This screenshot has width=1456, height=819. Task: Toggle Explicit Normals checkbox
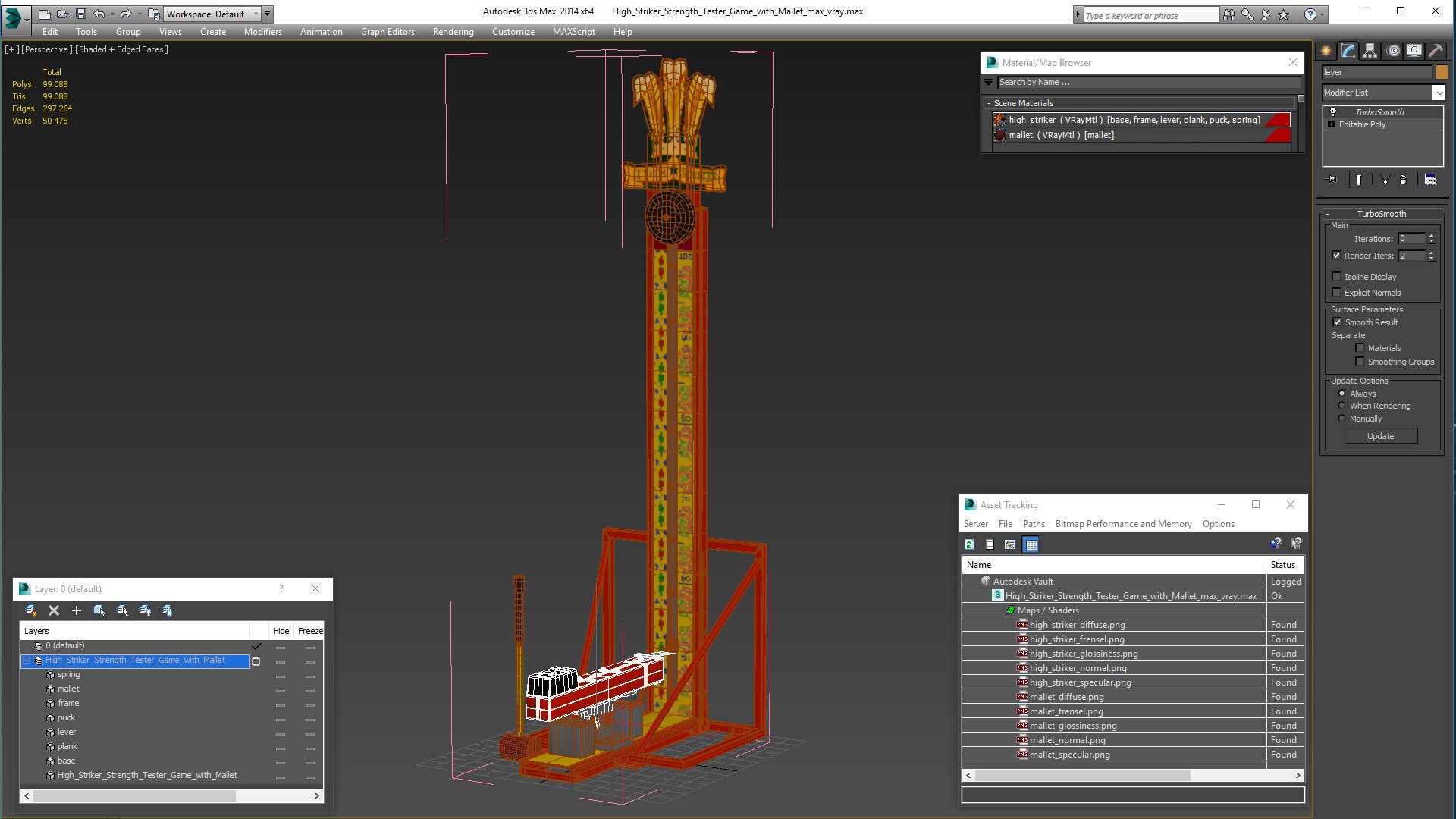(x=1337, y=293)
